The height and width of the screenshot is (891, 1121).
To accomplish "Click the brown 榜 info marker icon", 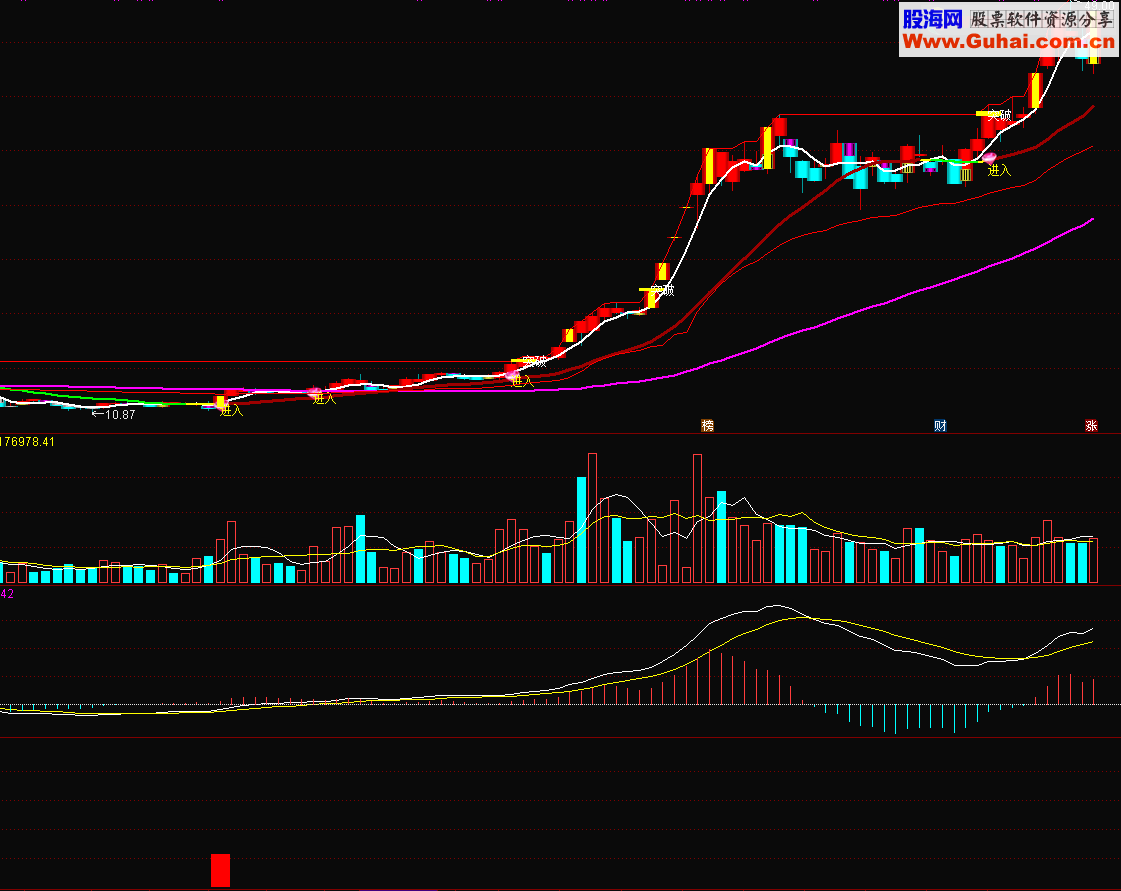I will pos(708,425).
